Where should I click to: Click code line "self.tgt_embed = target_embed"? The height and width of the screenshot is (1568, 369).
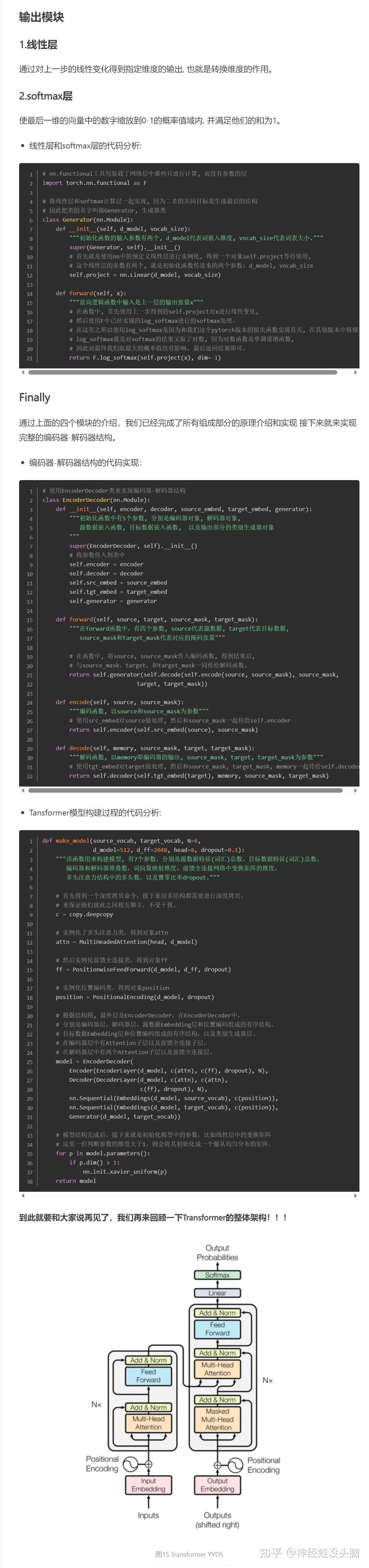pyautogui.click(x=118, y=592)
